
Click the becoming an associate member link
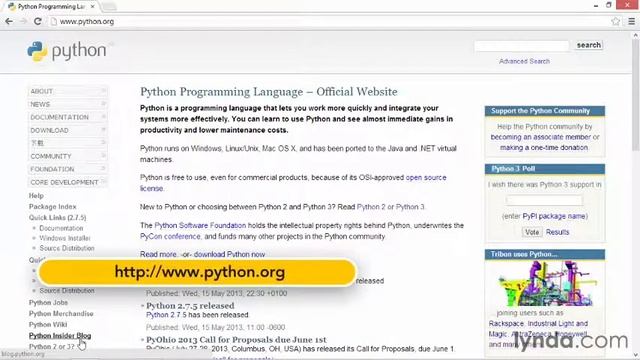coord(540,137)
